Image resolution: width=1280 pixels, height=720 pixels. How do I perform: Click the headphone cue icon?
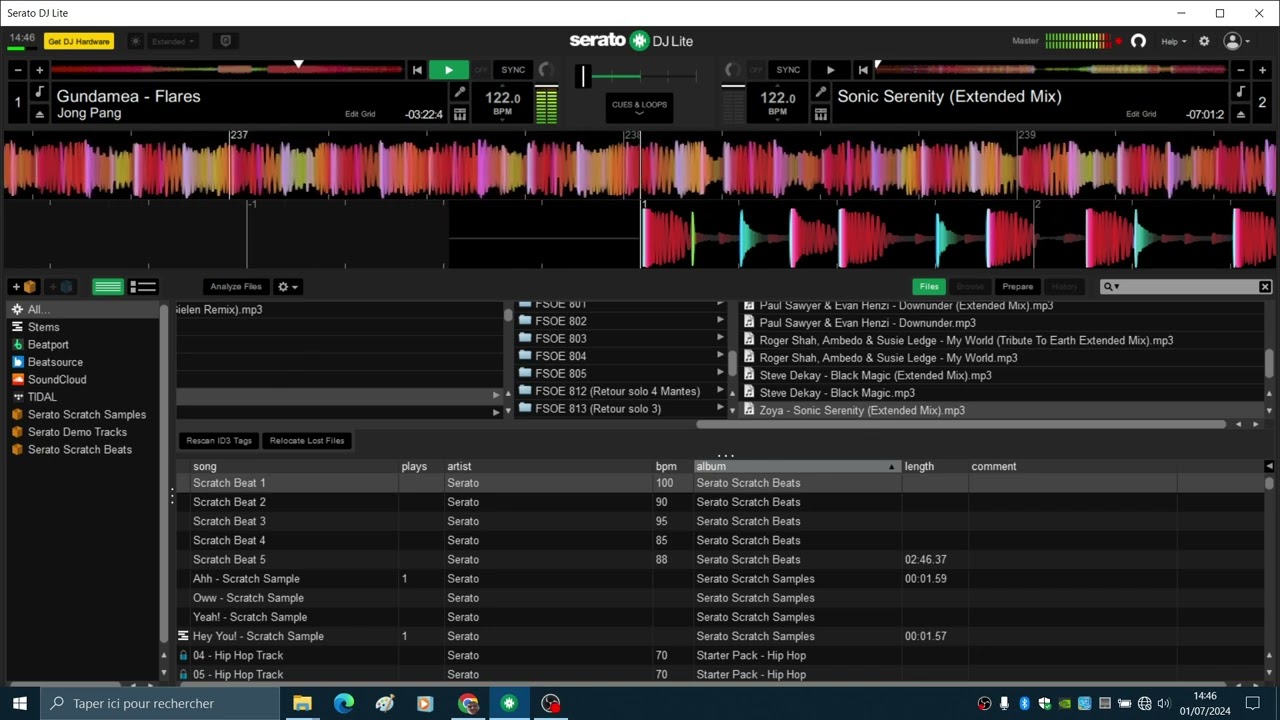pyautogui.click(x=1138, y=41)
